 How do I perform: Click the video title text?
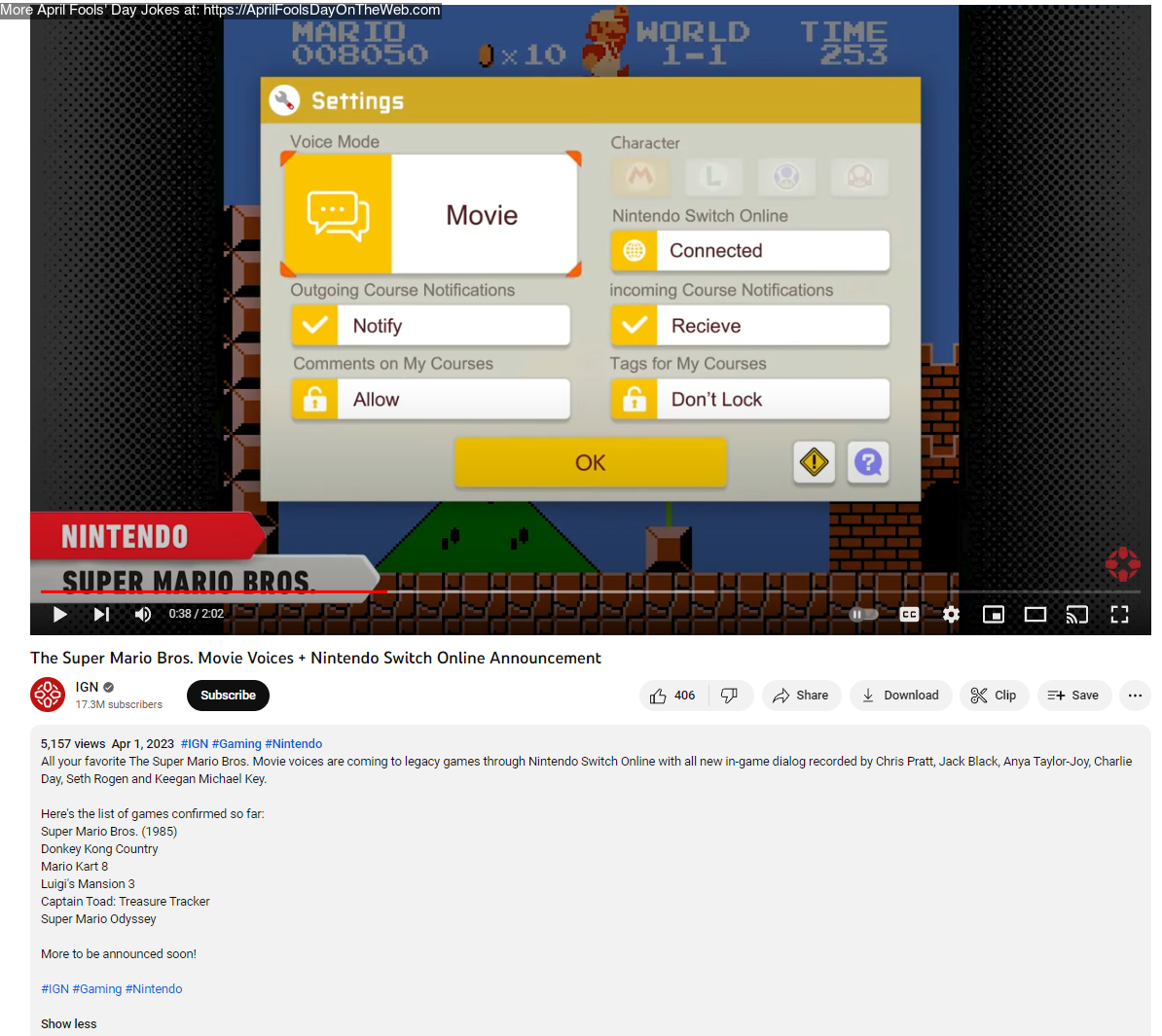[x=315, y=658]
